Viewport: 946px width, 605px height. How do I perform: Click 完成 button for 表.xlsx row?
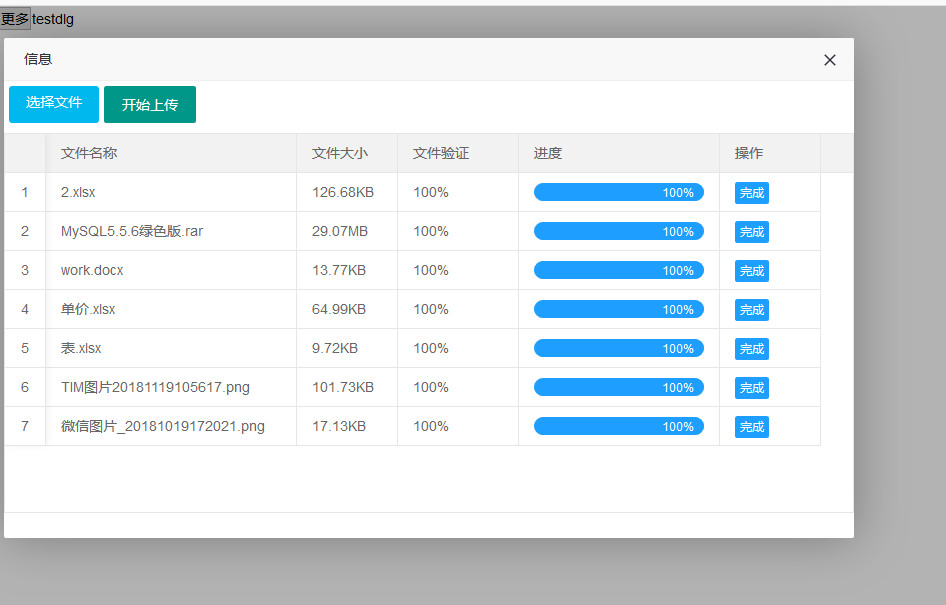pyautogui.click(x=751, y=349)
